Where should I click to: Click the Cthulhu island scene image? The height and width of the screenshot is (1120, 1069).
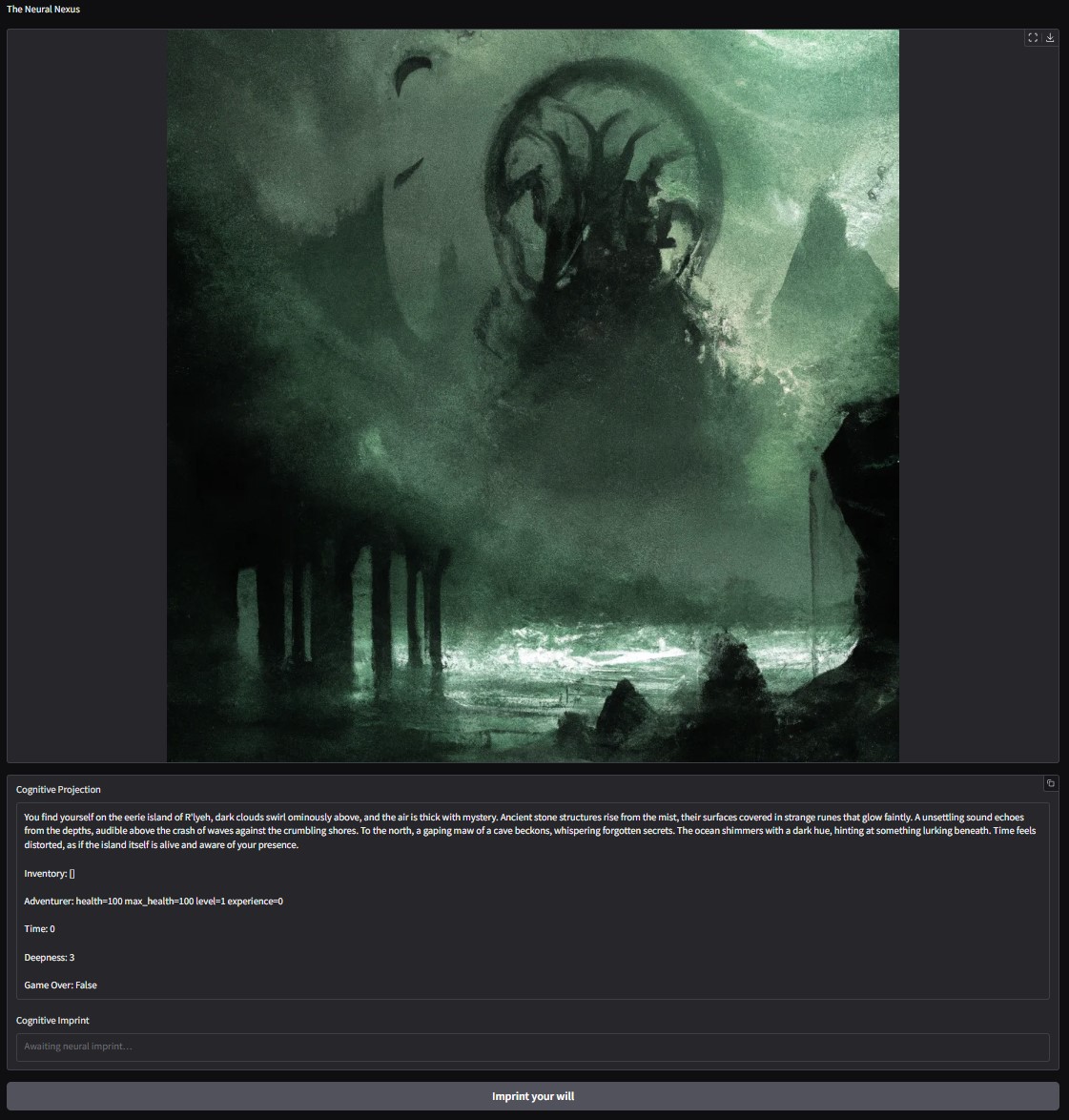(x=532, y=395)
